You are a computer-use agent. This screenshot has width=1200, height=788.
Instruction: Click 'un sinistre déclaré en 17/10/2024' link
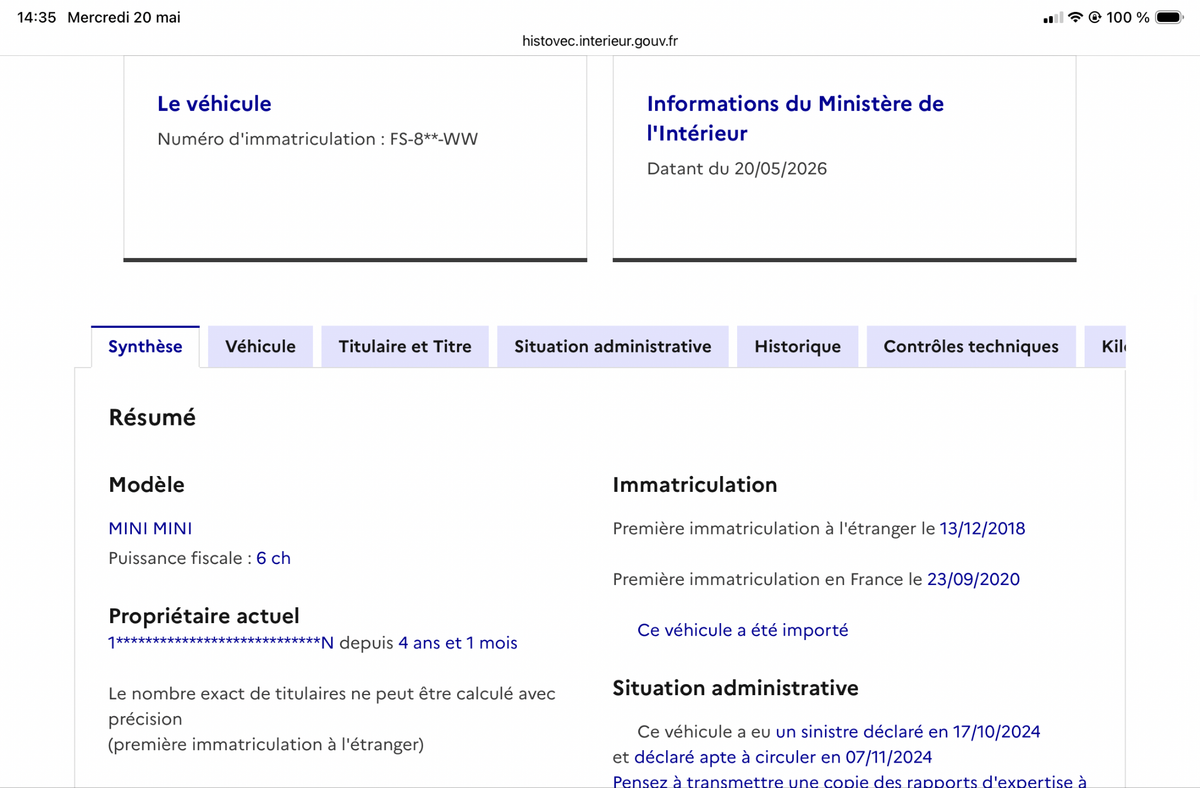coord(908,732)
